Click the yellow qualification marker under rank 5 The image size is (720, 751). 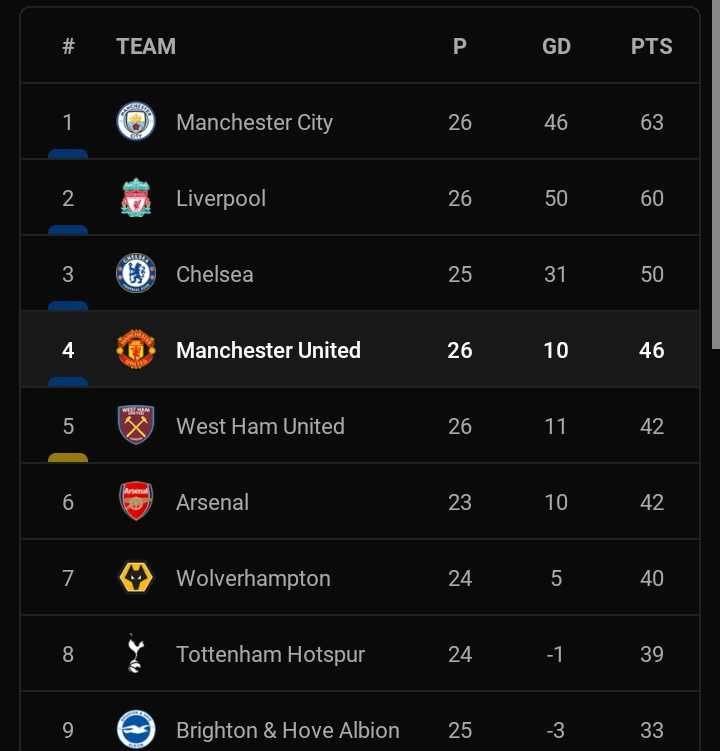pyautogui.click(x=68, y=457)
